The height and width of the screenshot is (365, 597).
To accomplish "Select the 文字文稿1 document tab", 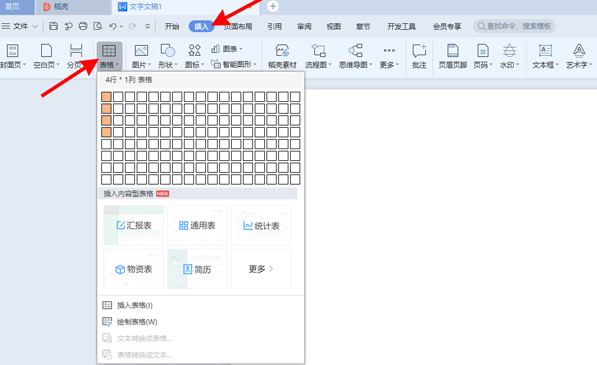I will click(145, 7).
